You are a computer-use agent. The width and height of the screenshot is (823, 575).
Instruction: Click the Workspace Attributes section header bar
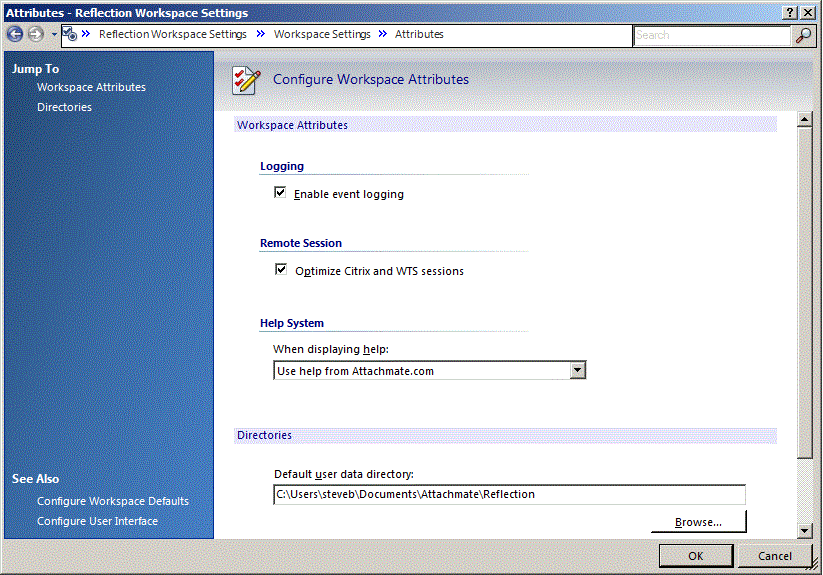coord(505,125)
